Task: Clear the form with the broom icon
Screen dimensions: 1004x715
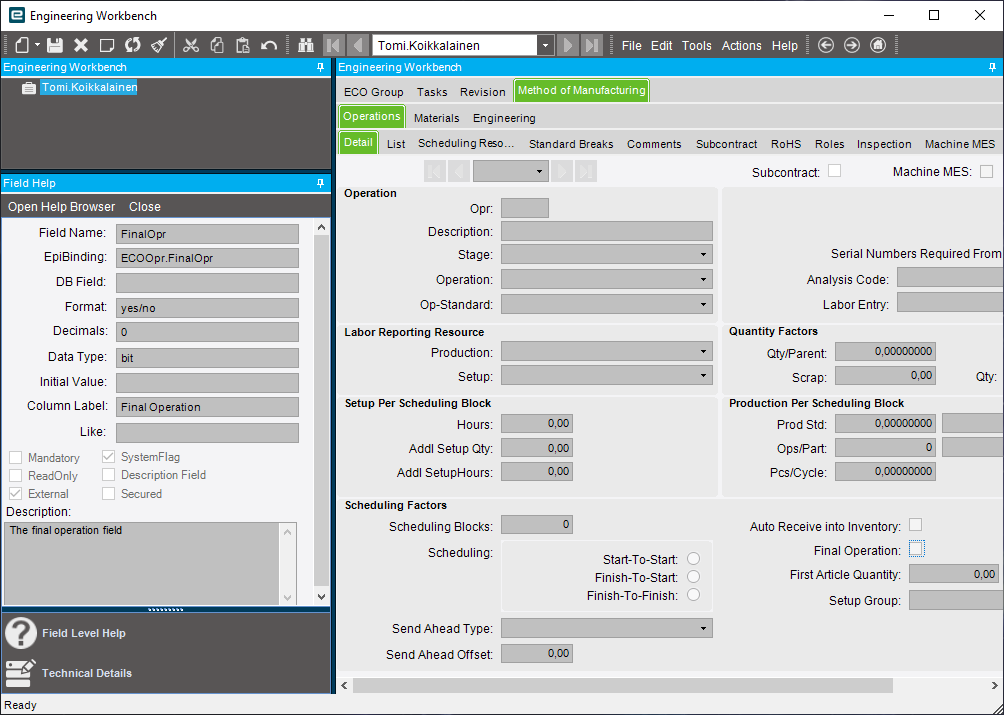Action: (x=158, y=45)
